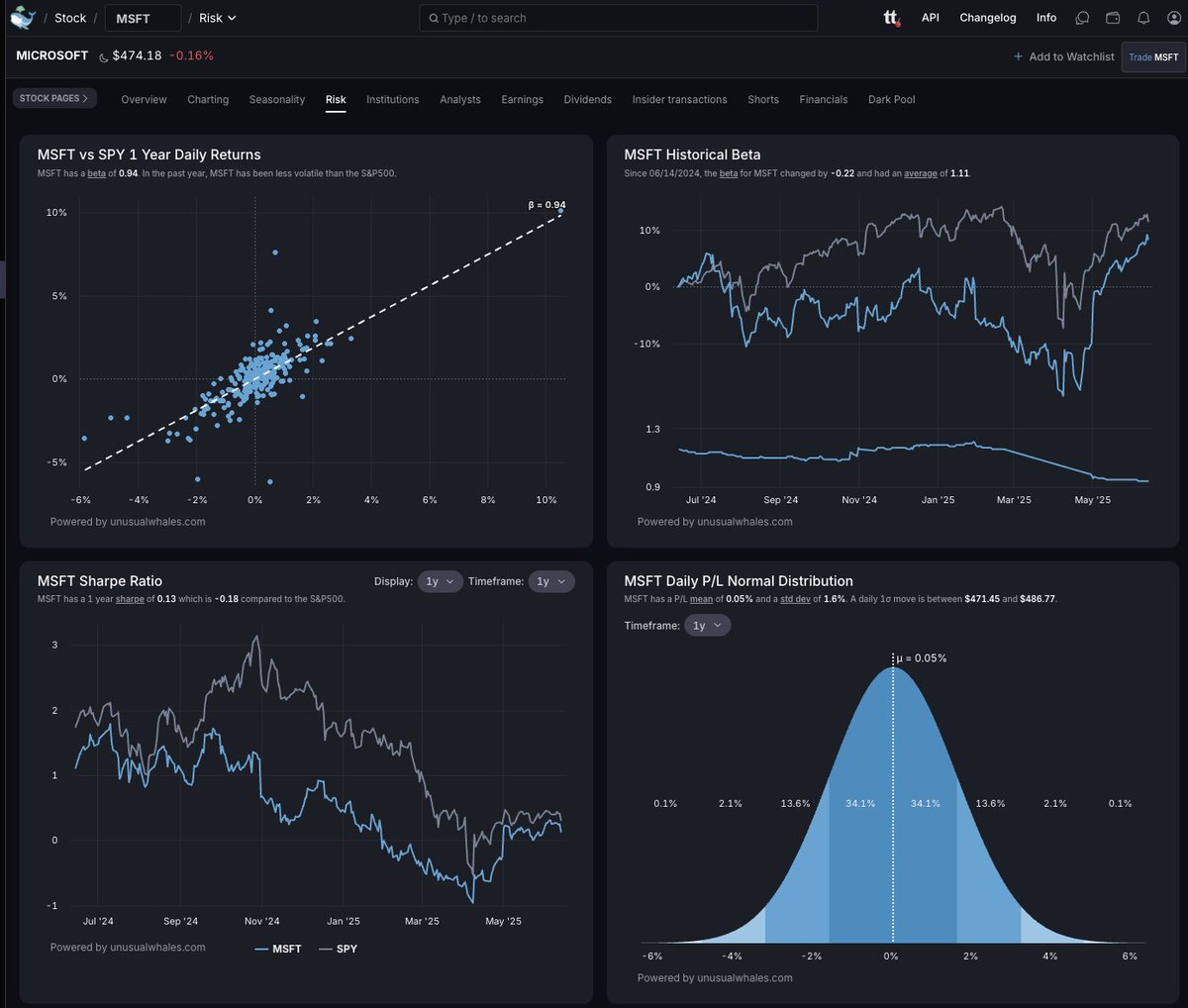Click Add to Watchlist
Screen dimensions: 1188x1008
(1063, 56)
